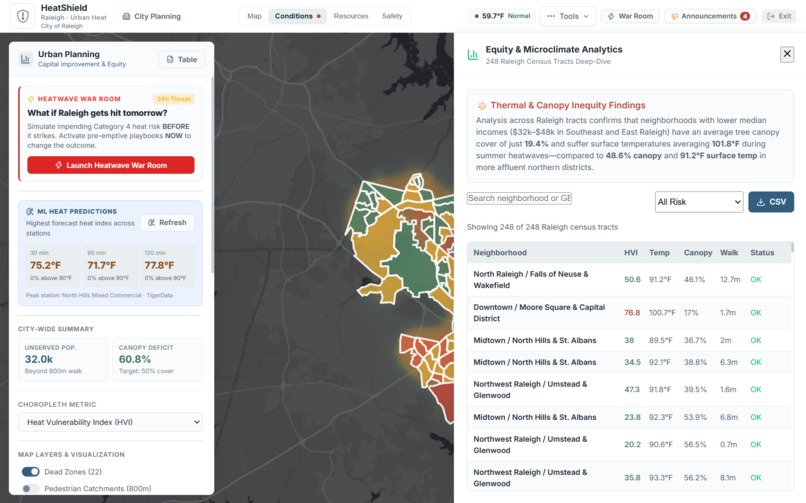The height and width of the screenshot is (503, 806).
Task: Refresh the ML heat predictions
Action: click(x=167, y=222)
